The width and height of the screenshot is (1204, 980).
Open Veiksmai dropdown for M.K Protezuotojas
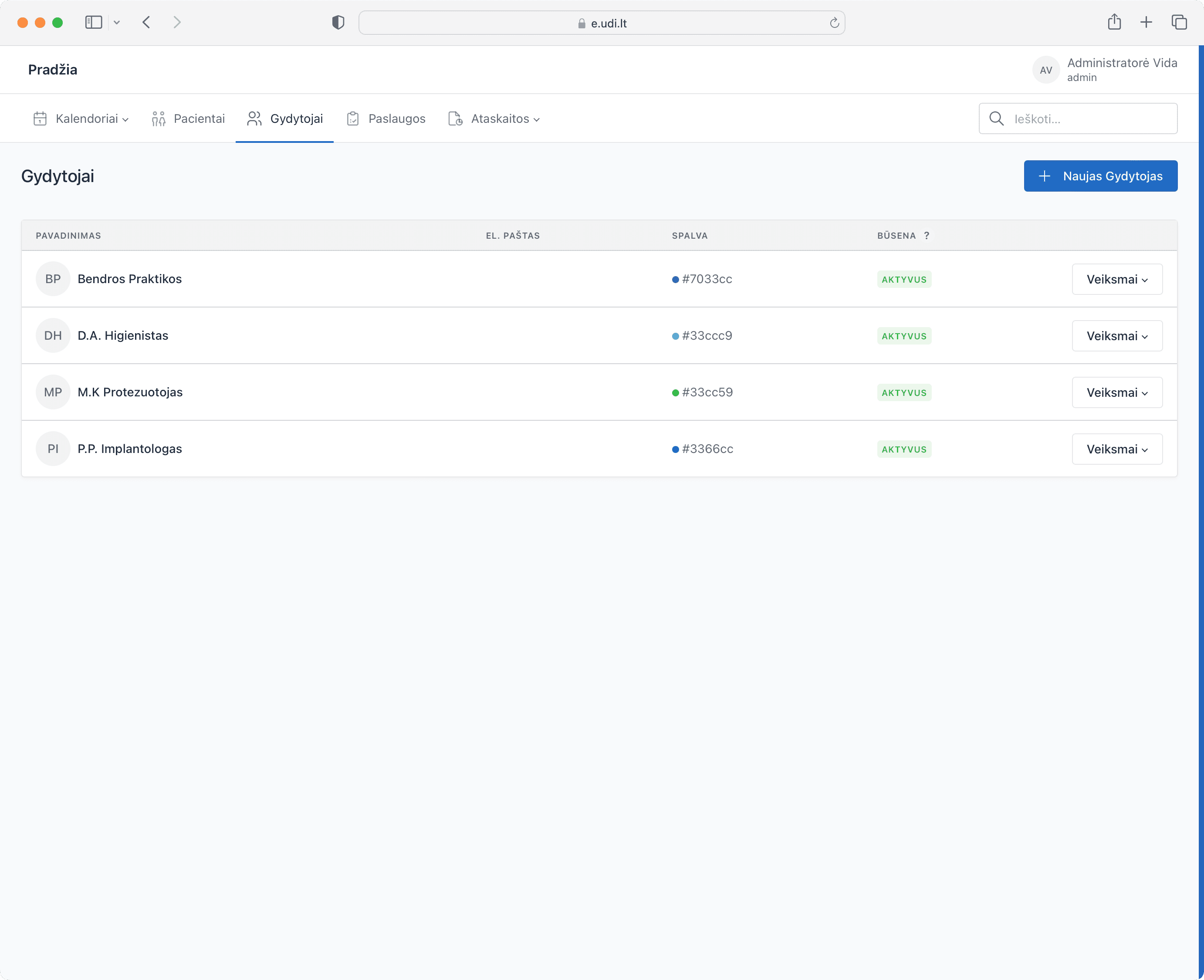click(x=1117, y=392)
